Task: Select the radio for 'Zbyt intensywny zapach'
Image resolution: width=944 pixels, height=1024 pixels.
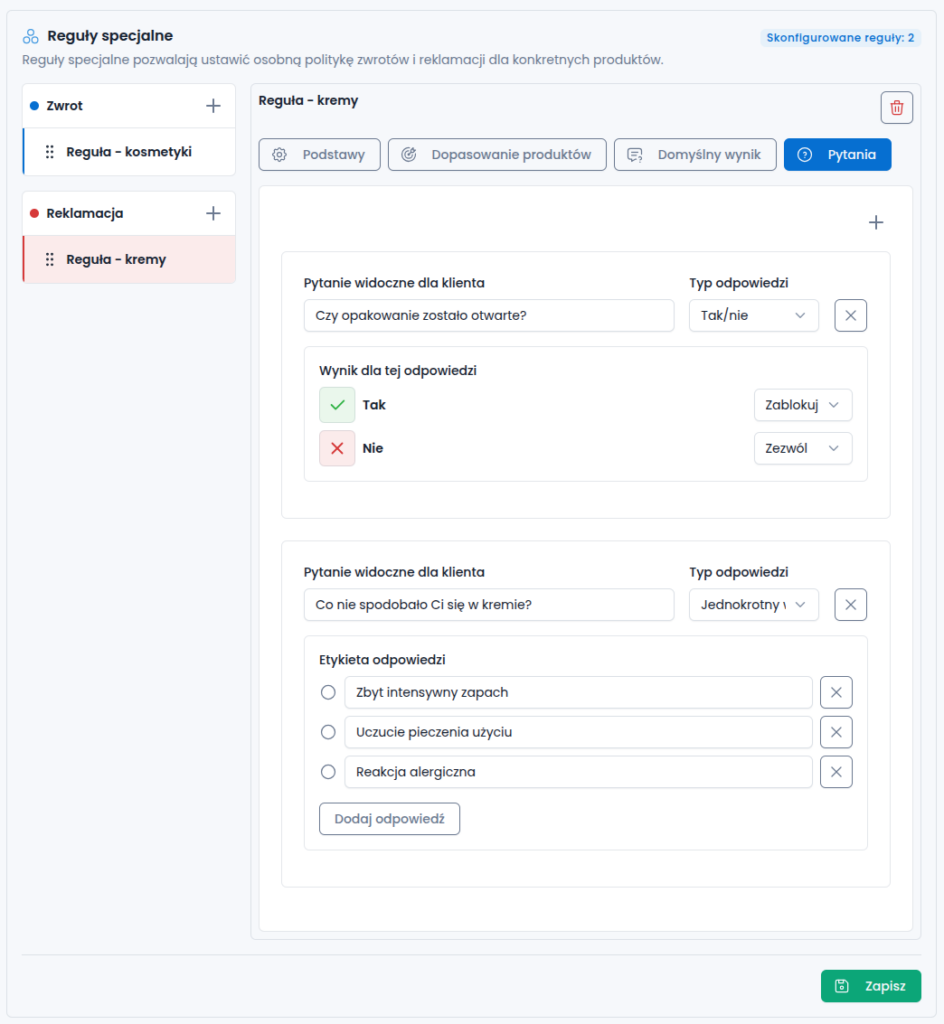Action: pyautogui.click(x=328, y=692)
